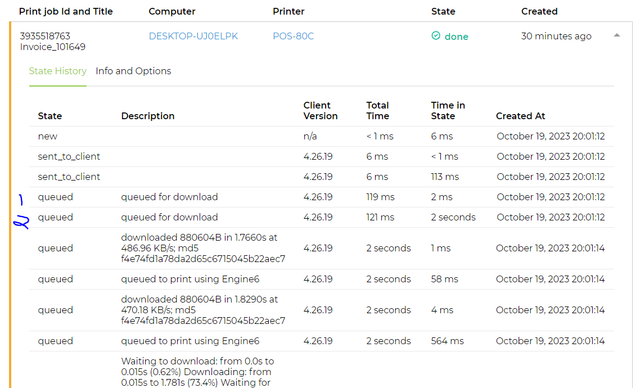Image resolution: width=640 pixels, height=388 pixels.
Task: Click the '564 ms' time in state cell
Action: 447,341
